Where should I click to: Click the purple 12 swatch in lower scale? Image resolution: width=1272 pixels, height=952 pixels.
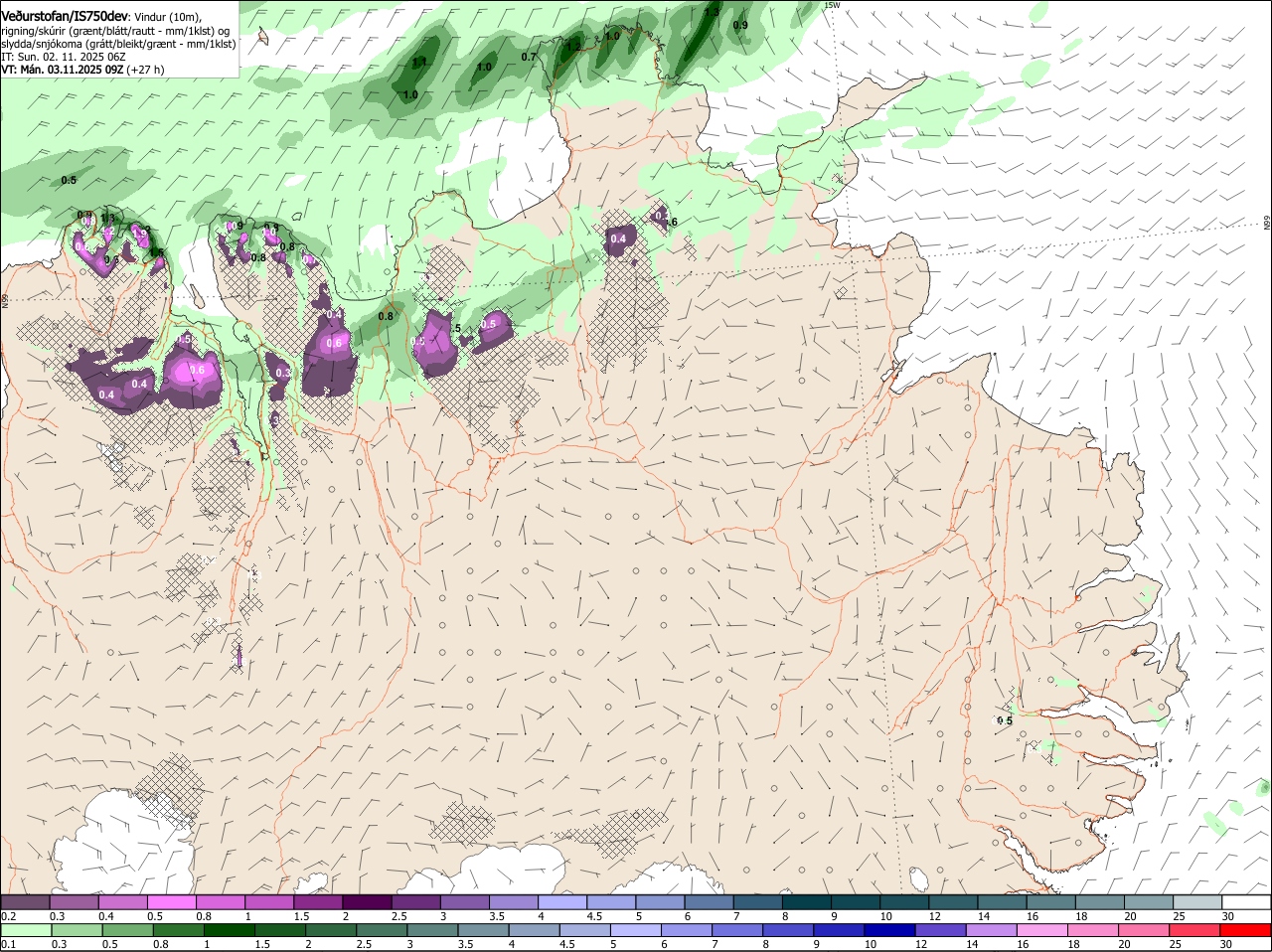click(941, 930)
